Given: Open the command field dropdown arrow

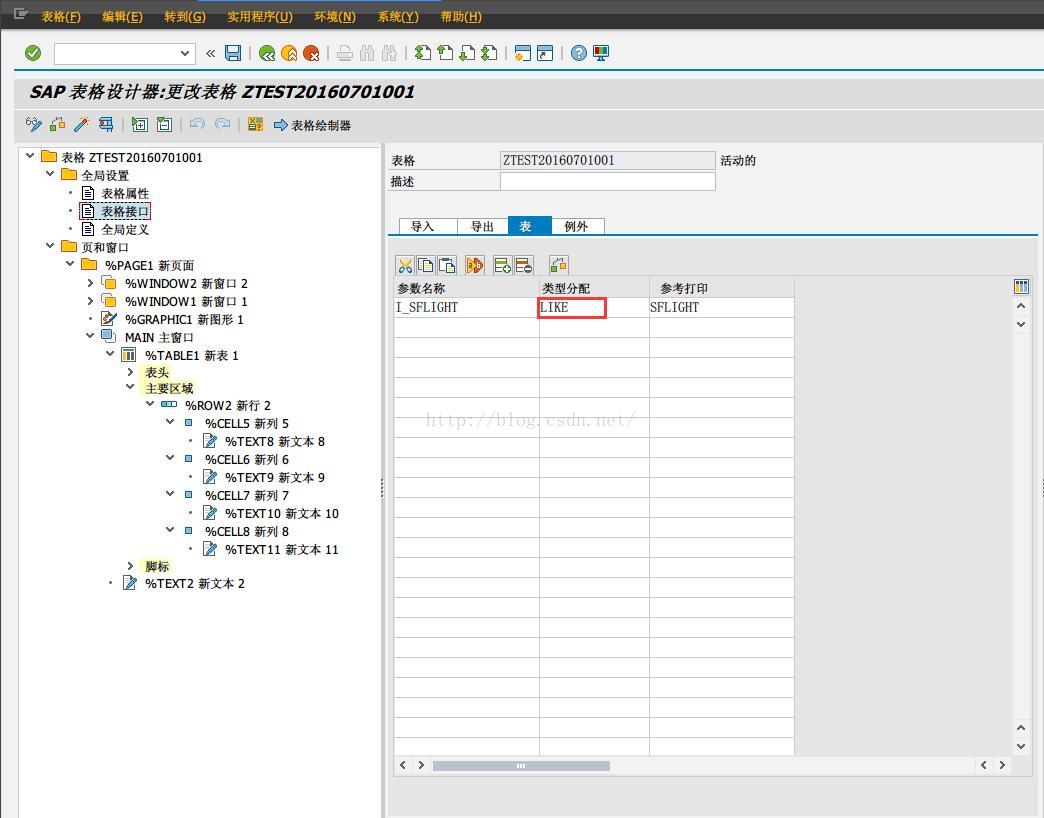Looking at the screenshot, I should tap(185, 53).
